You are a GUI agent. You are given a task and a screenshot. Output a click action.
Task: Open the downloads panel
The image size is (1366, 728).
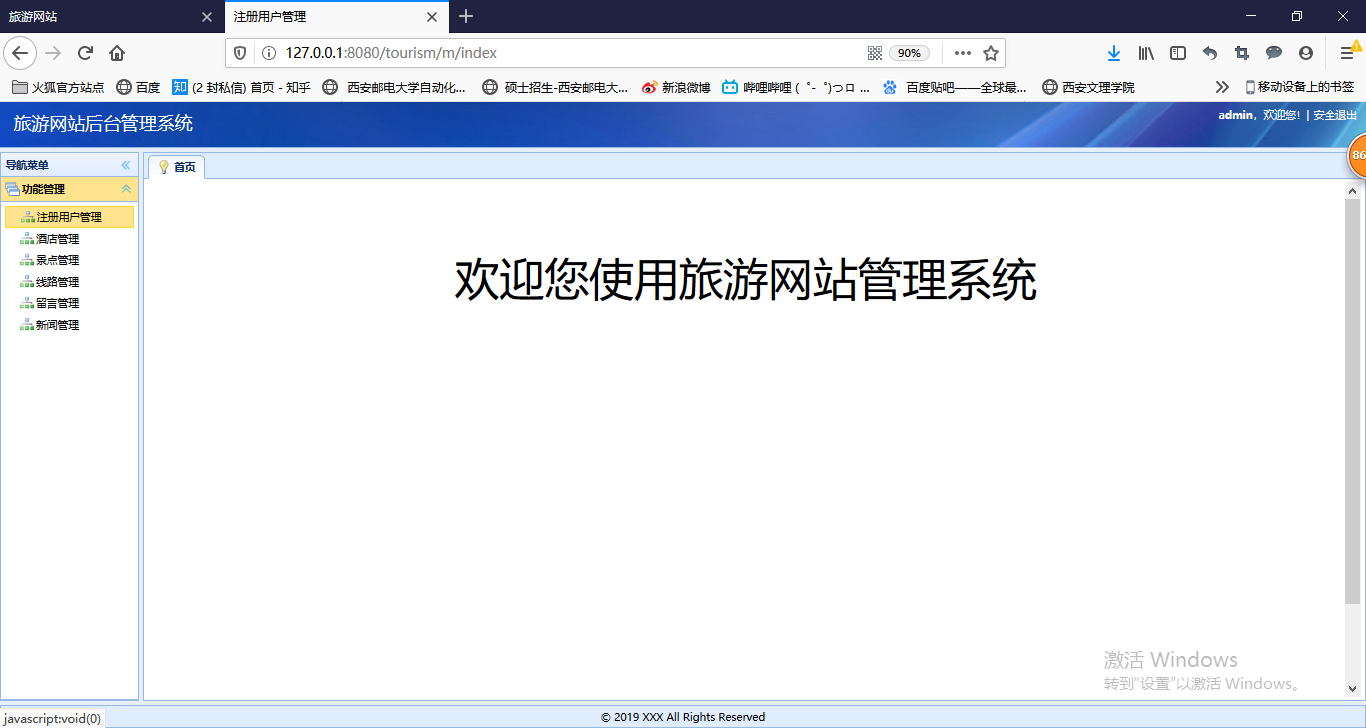[x=1114, y=53]
